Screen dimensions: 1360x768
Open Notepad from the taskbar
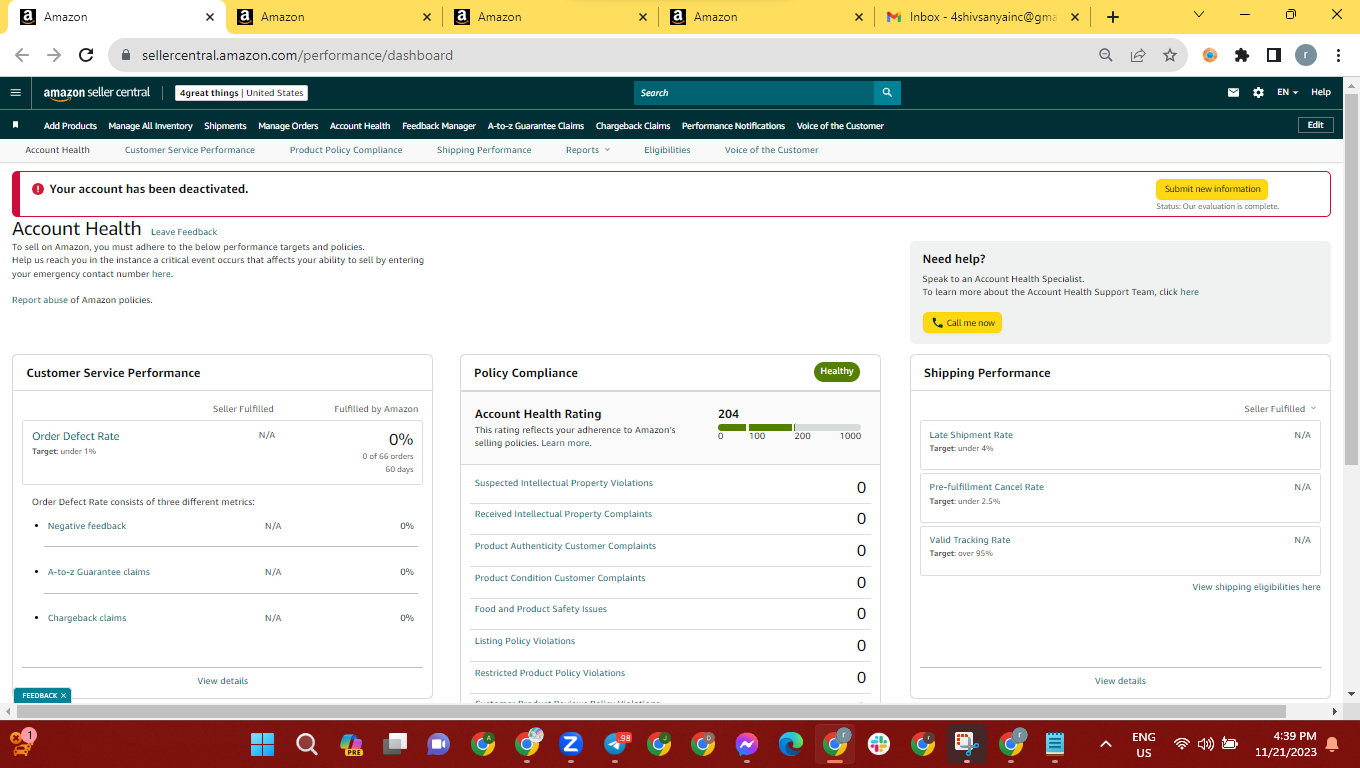pos(1055,744)
